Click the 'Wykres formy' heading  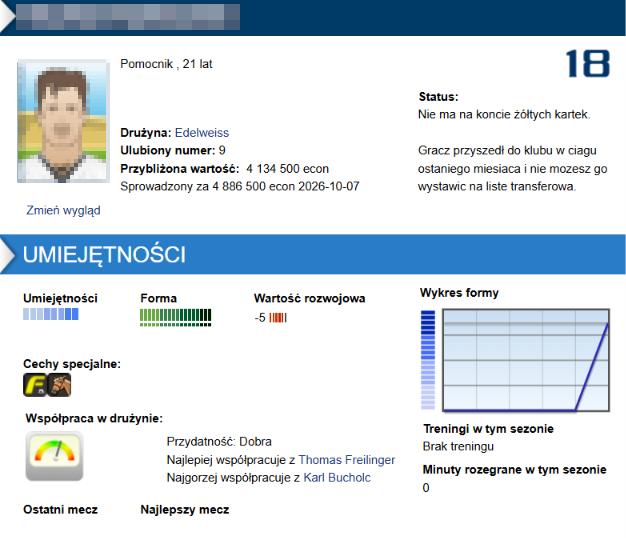459,293
